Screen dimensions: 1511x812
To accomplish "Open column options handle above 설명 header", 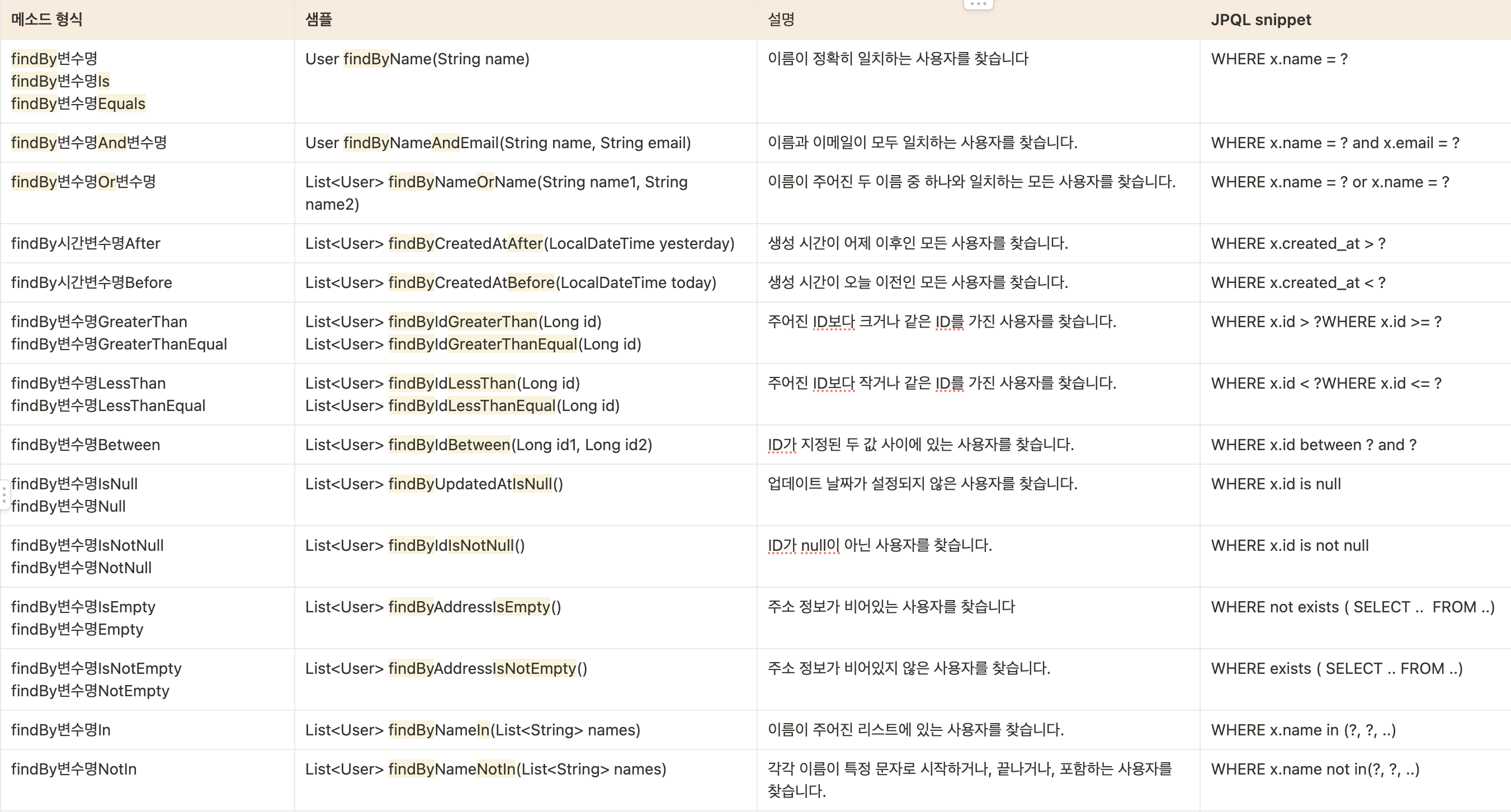I will point(978,4).
